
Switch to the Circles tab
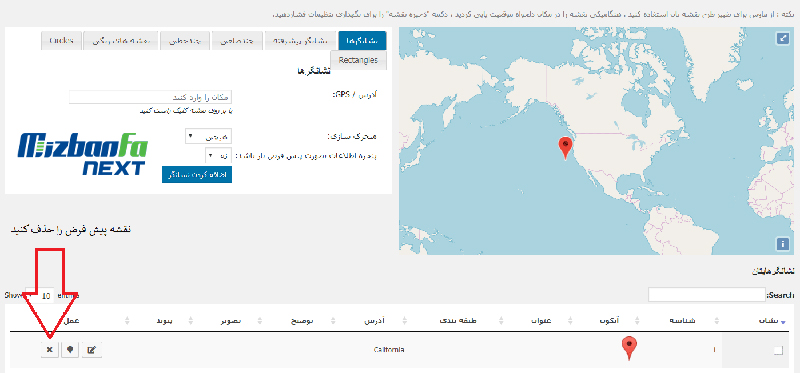pyautogui.click(x=62, y=40)
